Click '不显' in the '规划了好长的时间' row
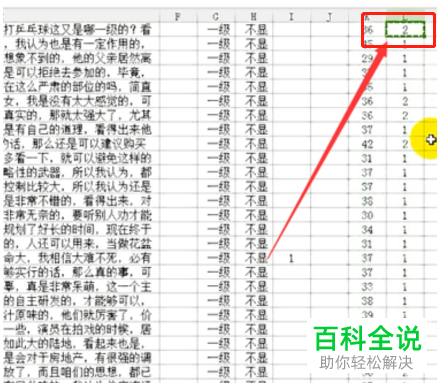Screen dimensions: 437x383 [x=256, y=229]
